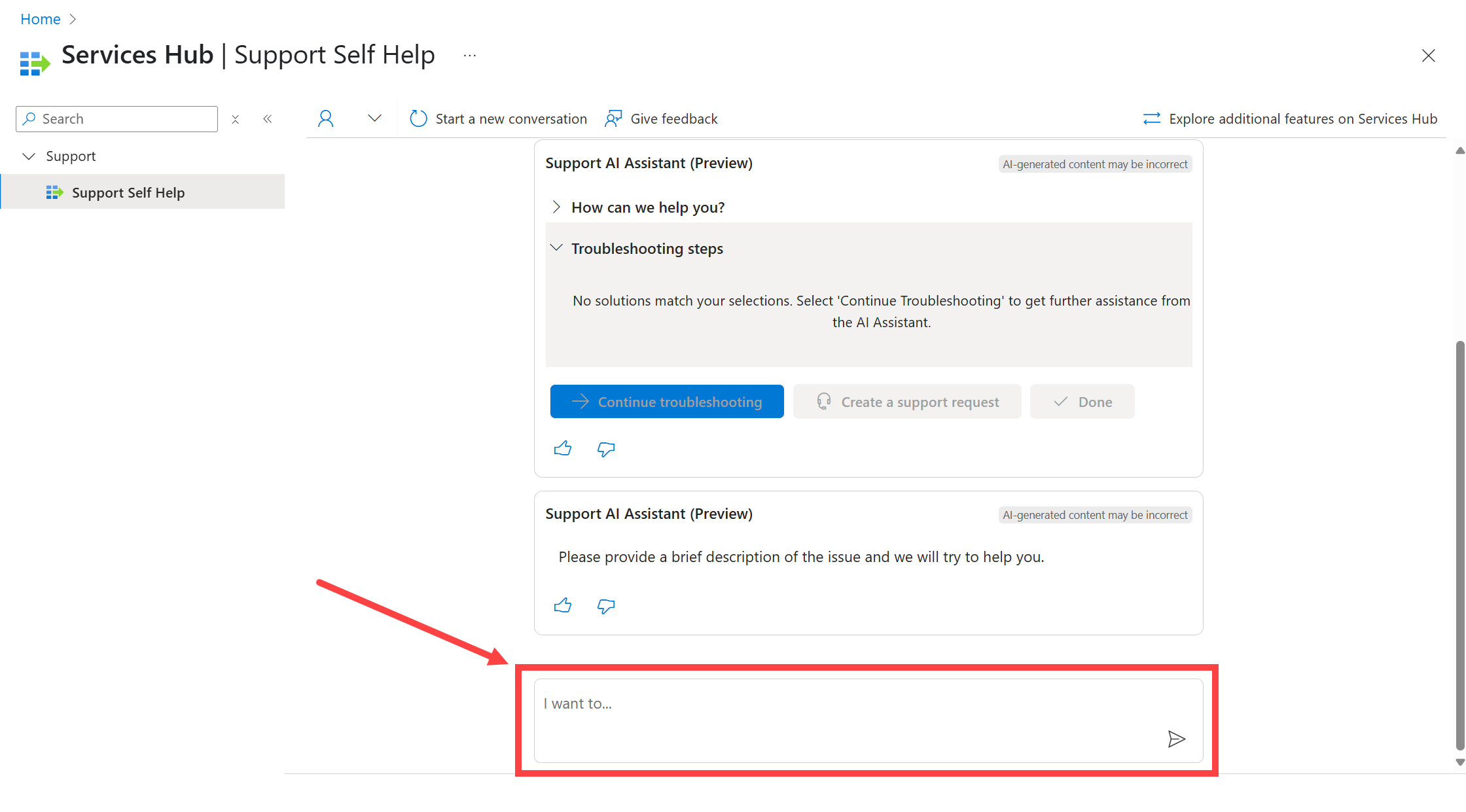Click the thumbs up icon on second response

pos(562,605)
